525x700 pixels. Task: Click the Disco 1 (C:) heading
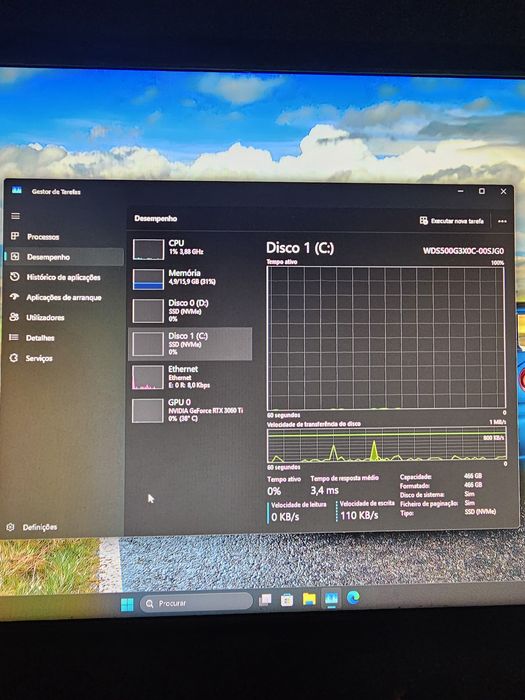point(300,248)
